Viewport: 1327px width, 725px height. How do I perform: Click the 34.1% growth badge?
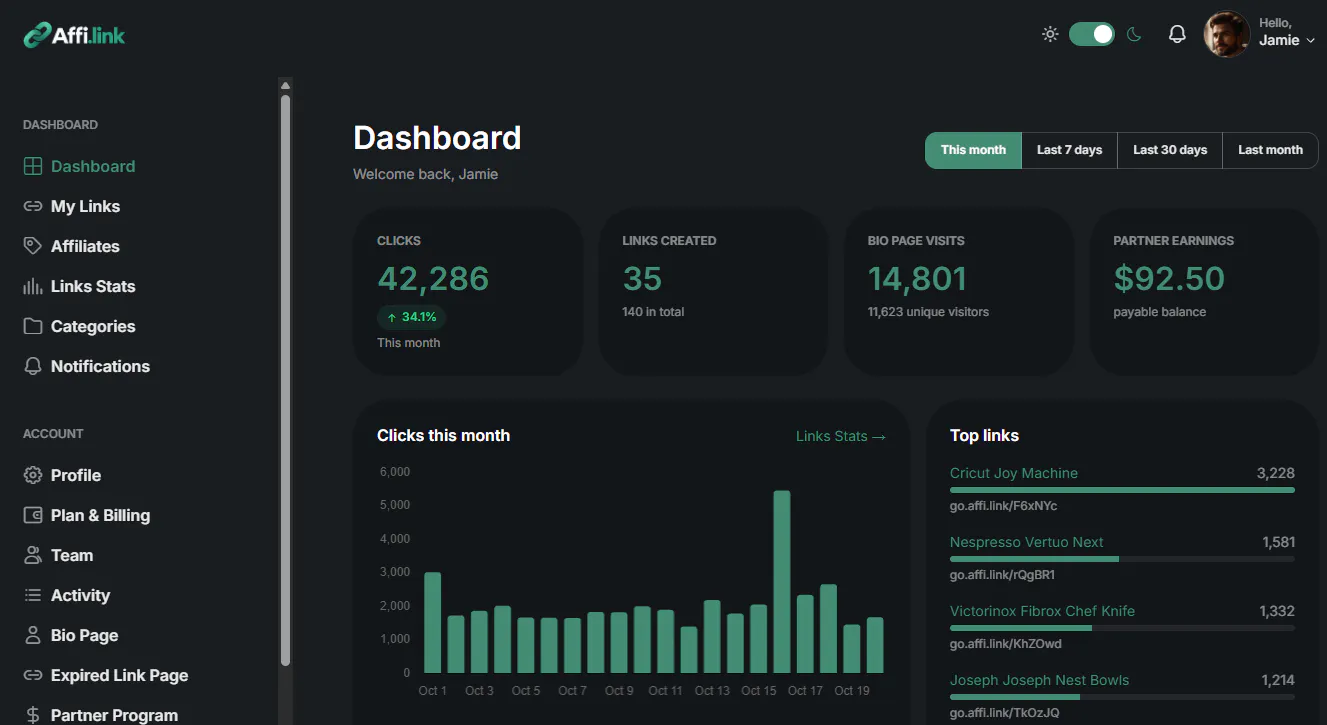[x=412, y=317]
